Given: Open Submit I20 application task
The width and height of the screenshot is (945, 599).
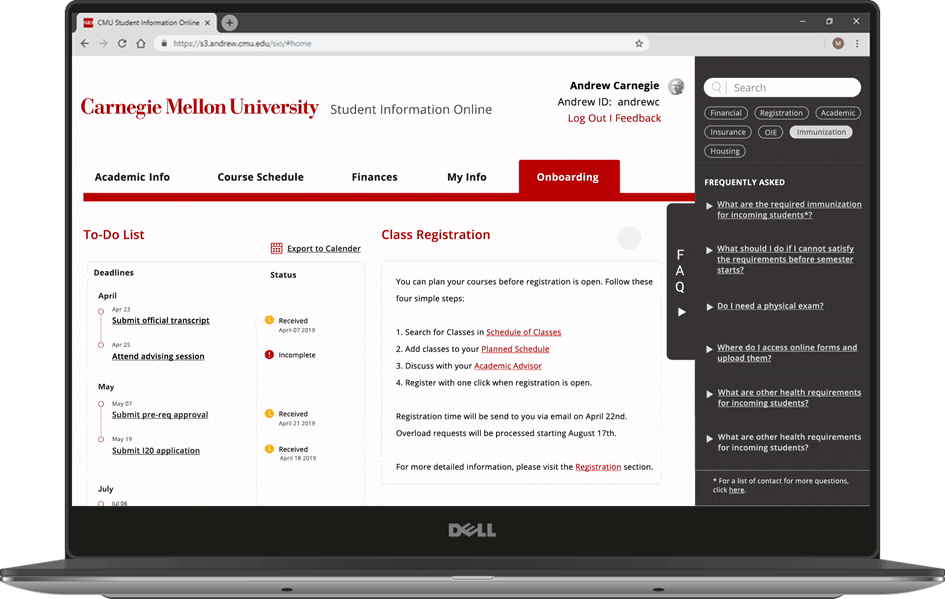Looking at the screenshot, I should (x=155, y=450).
